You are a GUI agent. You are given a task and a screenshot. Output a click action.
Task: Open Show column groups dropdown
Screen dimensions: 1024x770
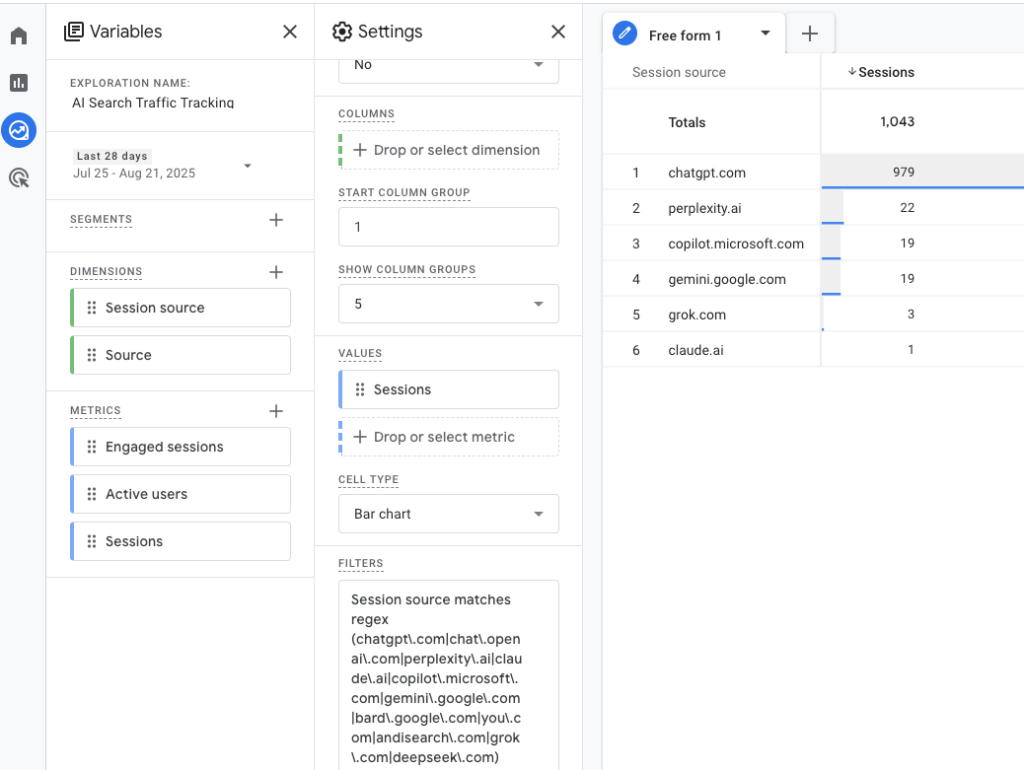click(449, 304)
